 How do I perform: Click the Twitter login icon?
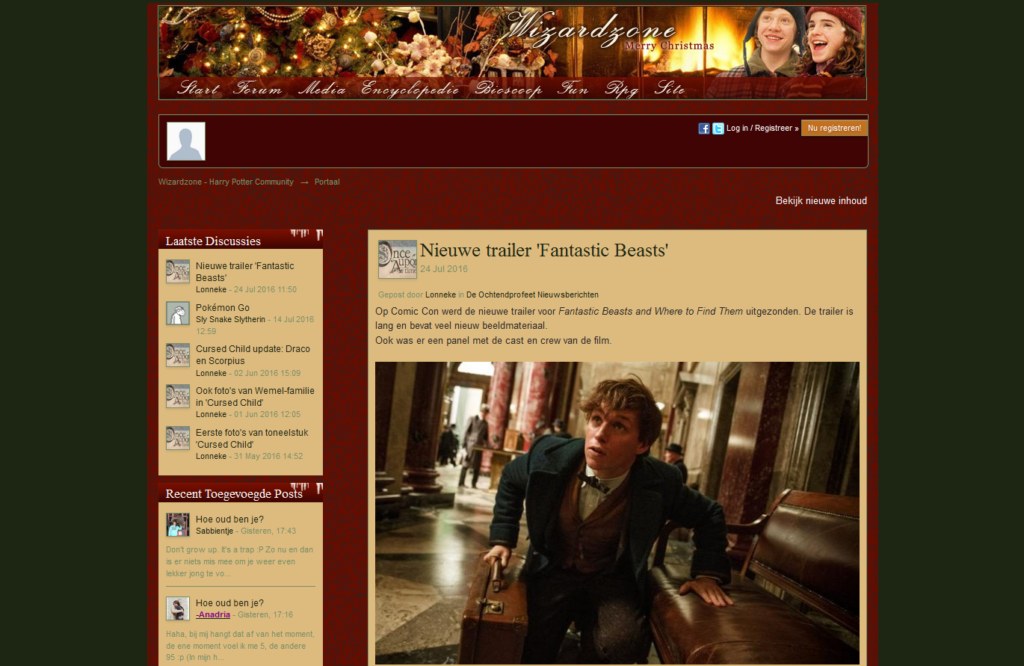718,128
